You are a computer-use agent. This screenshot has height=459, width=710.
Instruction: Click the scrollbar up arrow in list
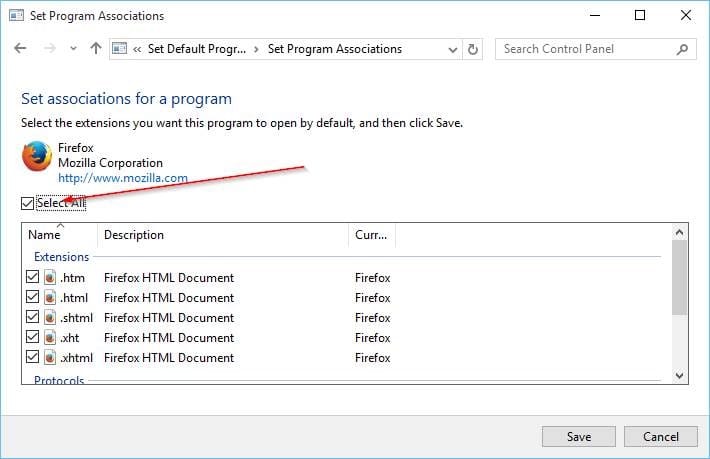679,233
